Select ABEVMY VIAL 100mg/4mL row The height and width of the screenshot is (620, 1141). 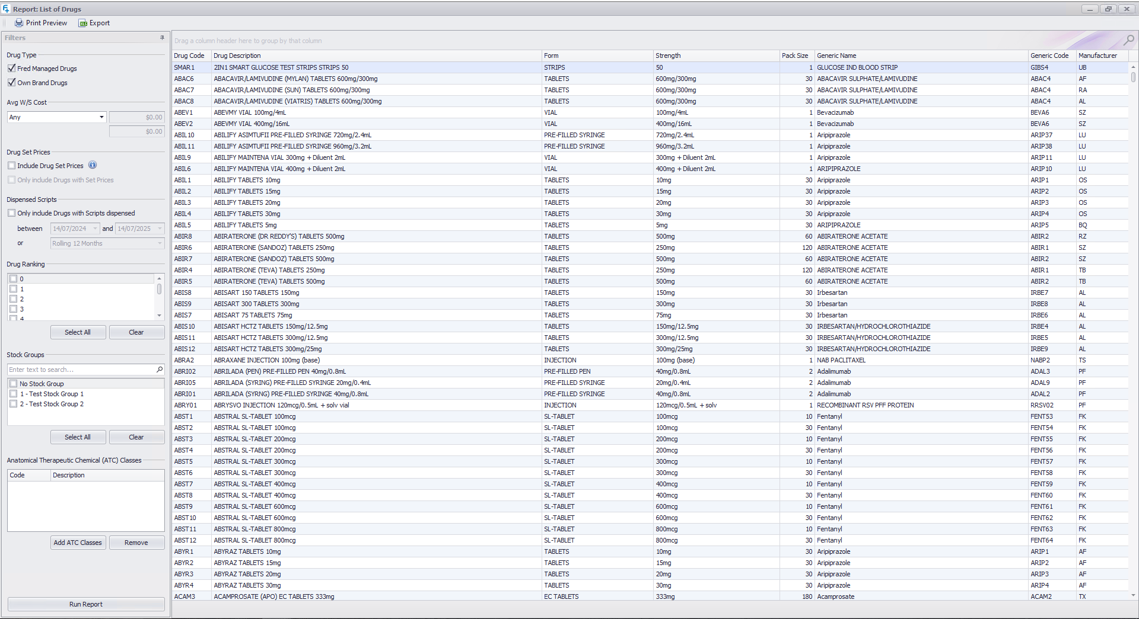[651, 113]
